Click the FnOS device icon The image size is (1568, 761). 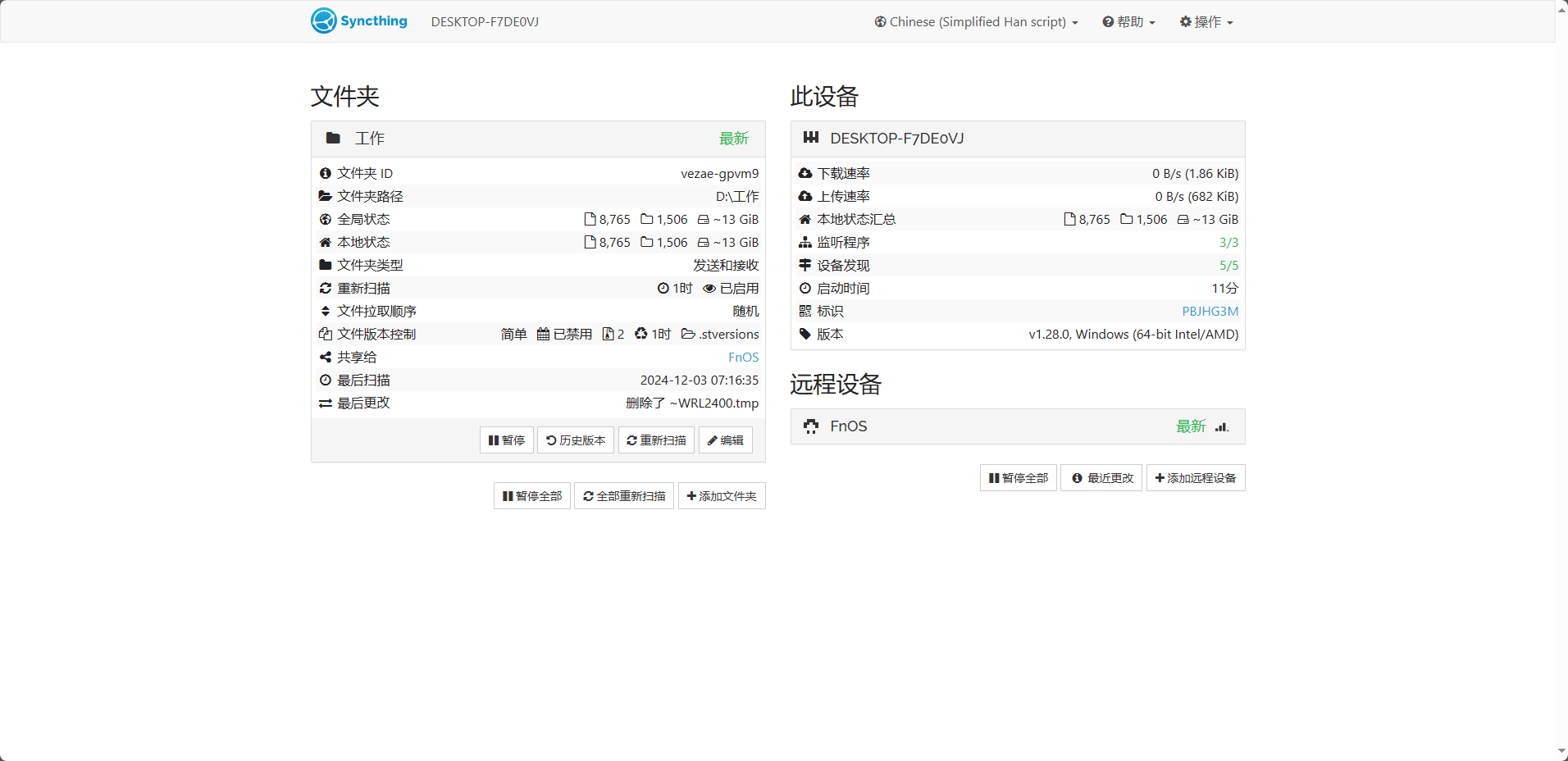(x=811, y=426)
